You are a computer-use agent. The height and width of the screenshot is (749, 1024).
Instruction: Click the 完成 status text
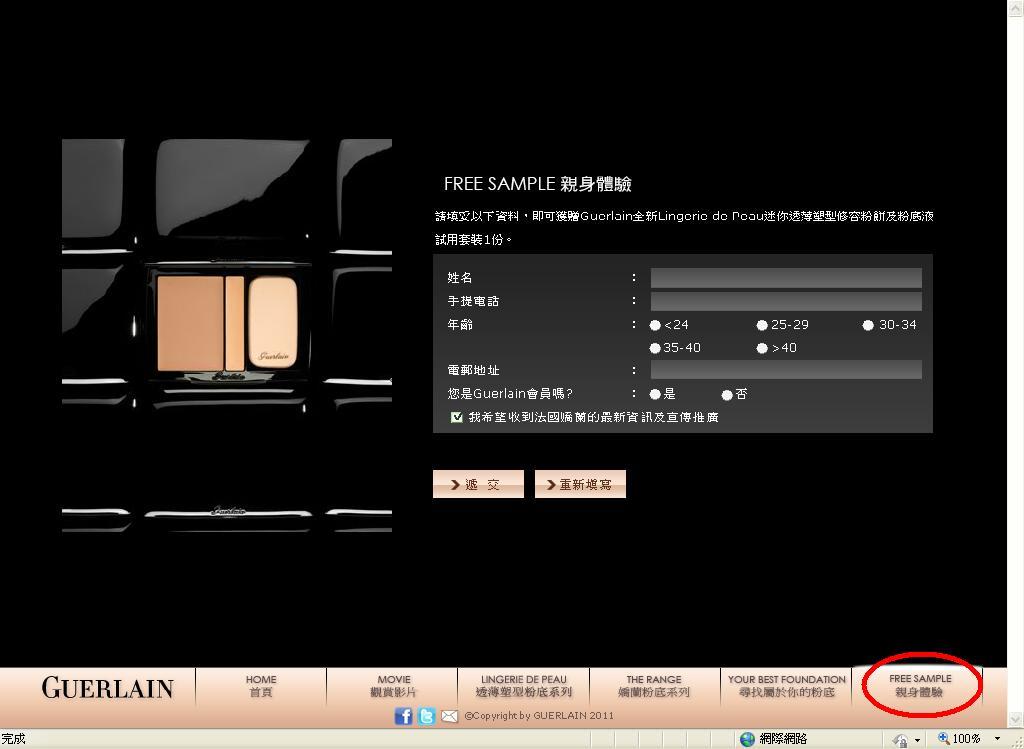[x=13, y=739]
